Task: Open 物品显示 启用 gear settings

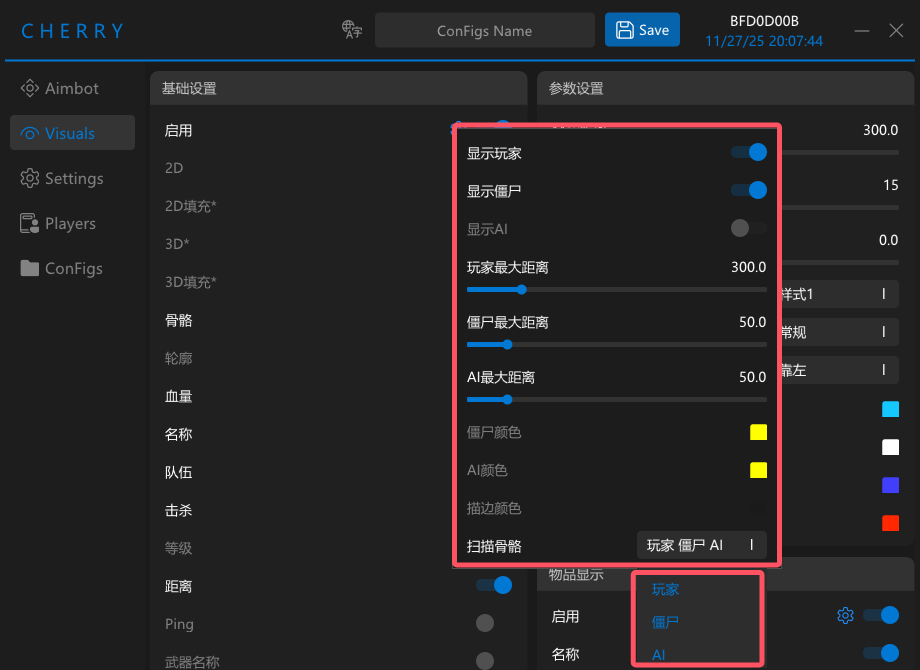Action: click(845, 615)
